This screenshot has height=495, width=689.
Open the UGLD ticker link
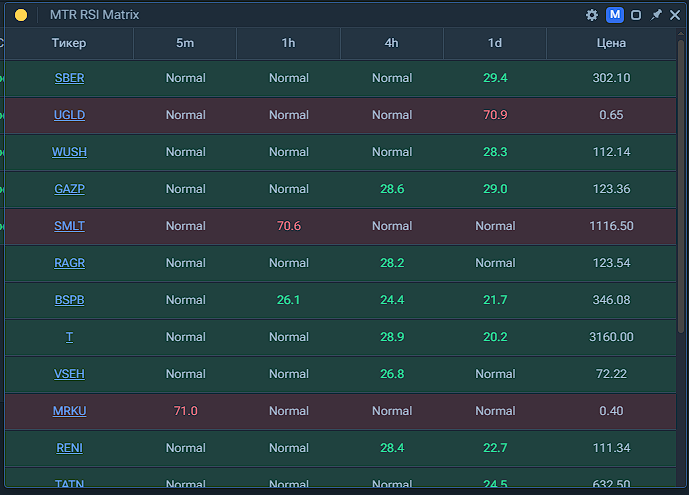tap(69, 115)
